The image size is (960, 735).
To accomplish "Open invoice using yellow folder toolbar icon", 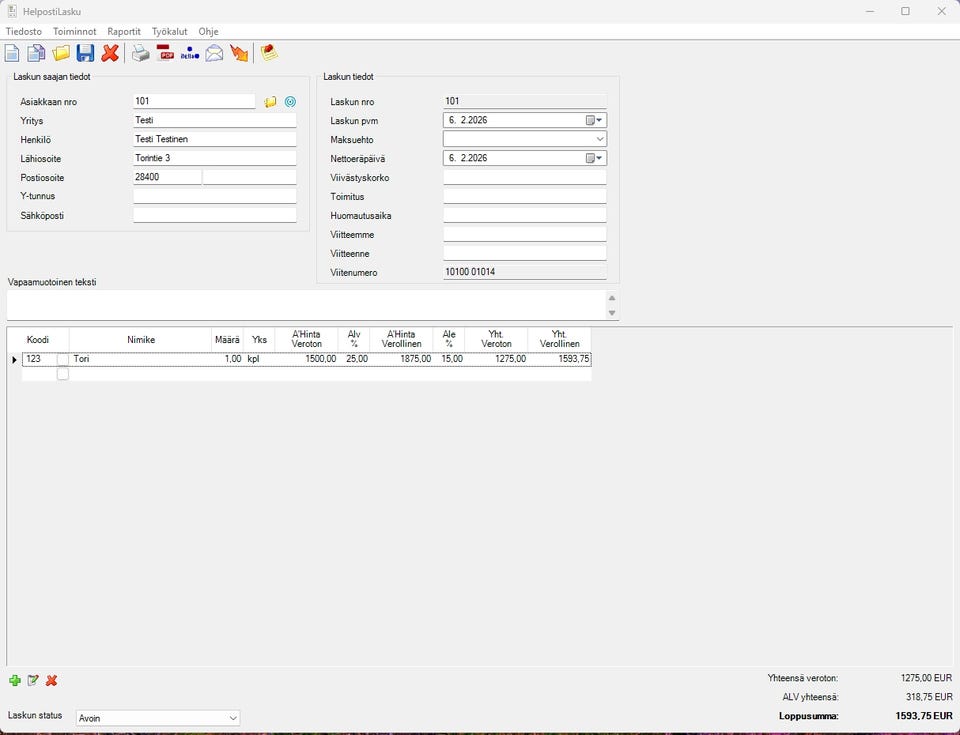I will point(61,53).
